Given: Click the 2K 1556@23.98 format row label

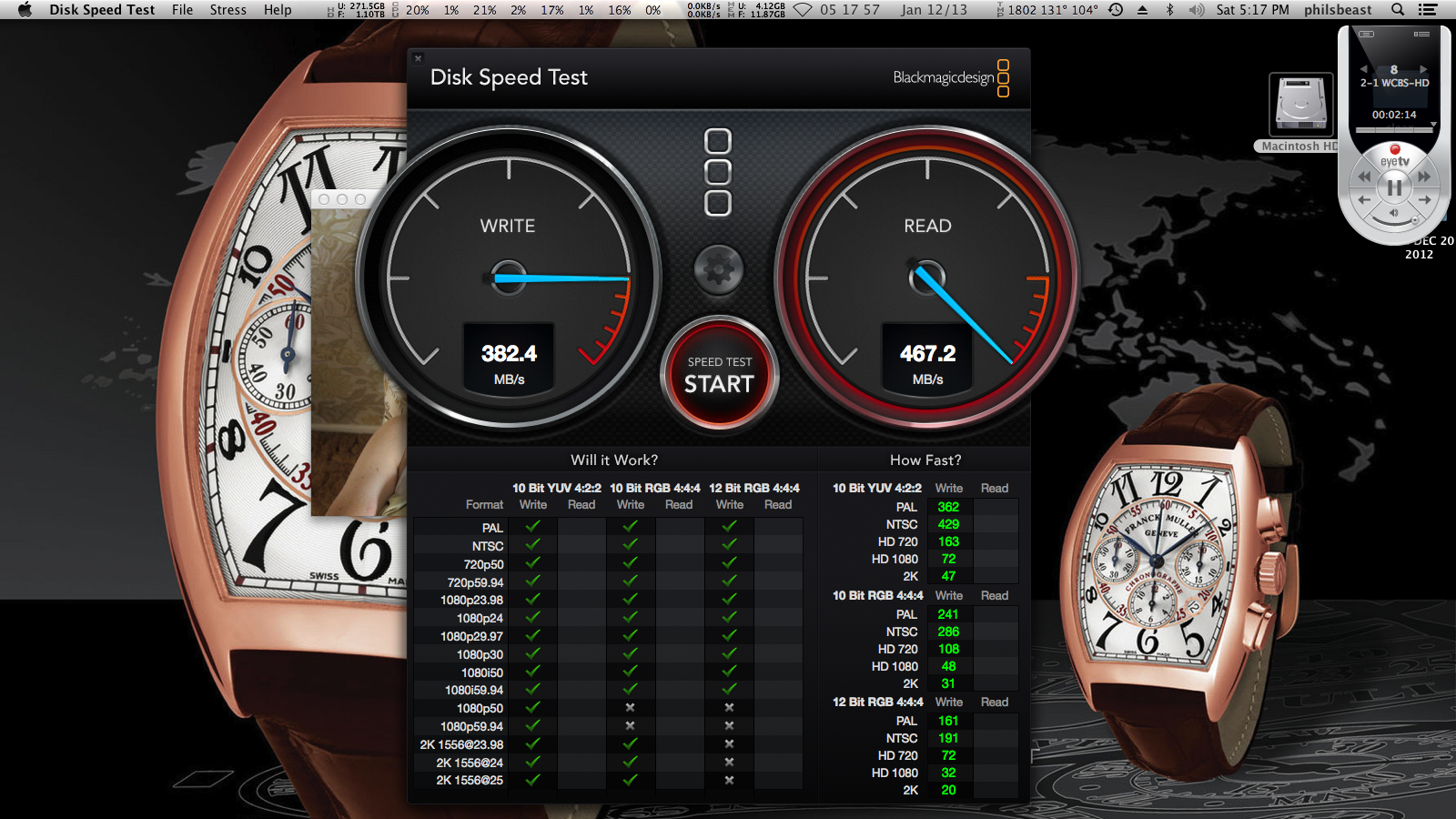Looking at the screenshot, I should pos(461,744).
